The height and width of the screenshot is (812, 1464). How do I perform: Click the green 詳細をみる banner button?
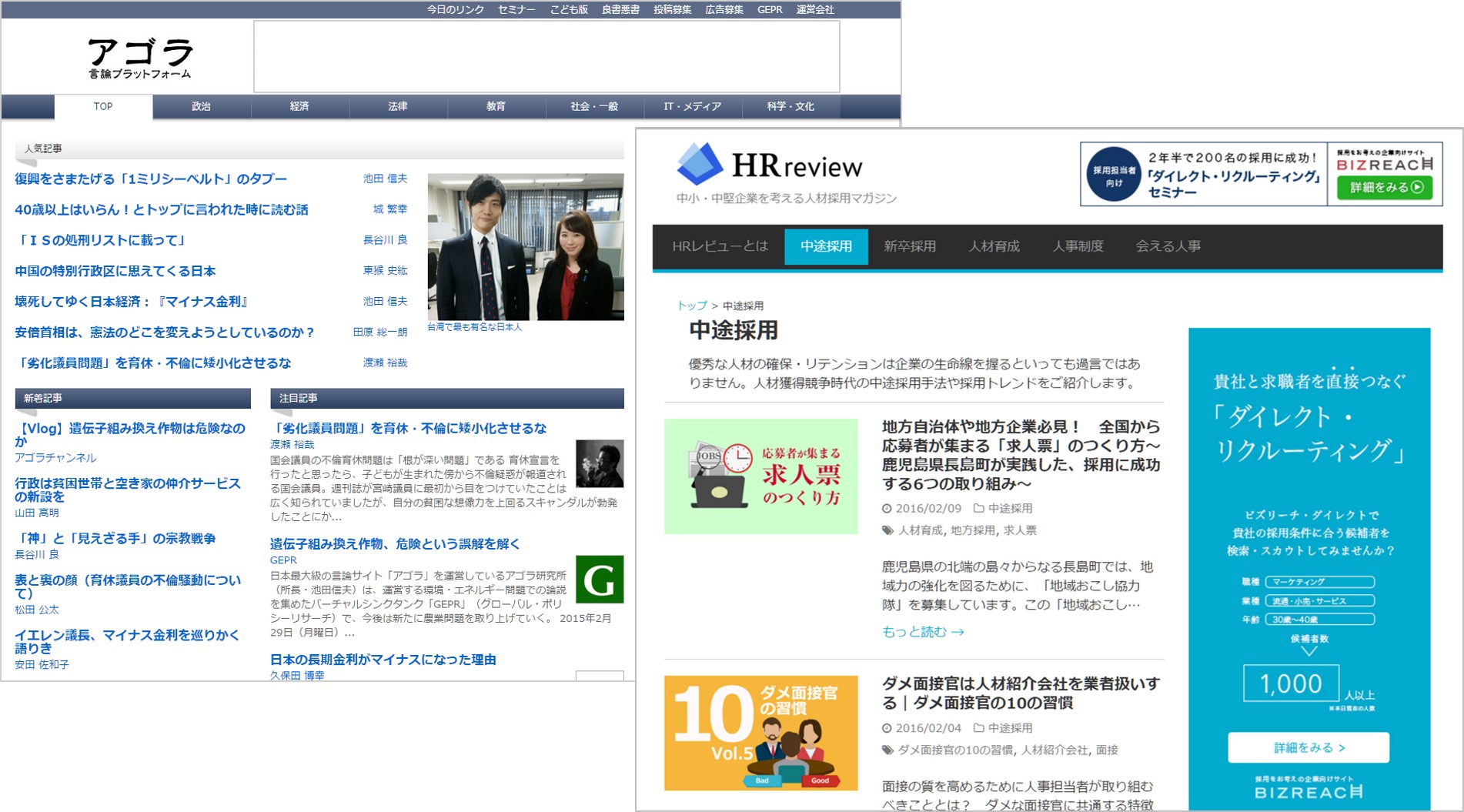[x=1385, y=187]
